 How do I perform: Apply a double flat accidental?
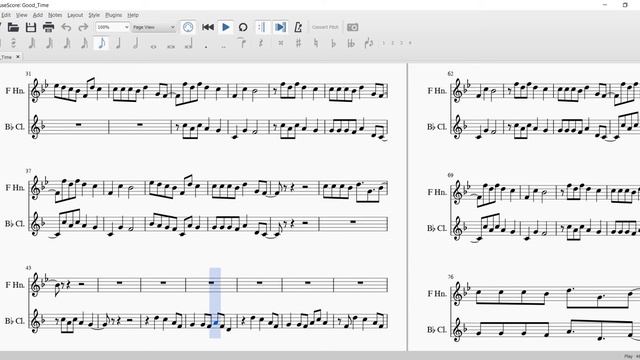pyautogui.click(x=351, y=43)
